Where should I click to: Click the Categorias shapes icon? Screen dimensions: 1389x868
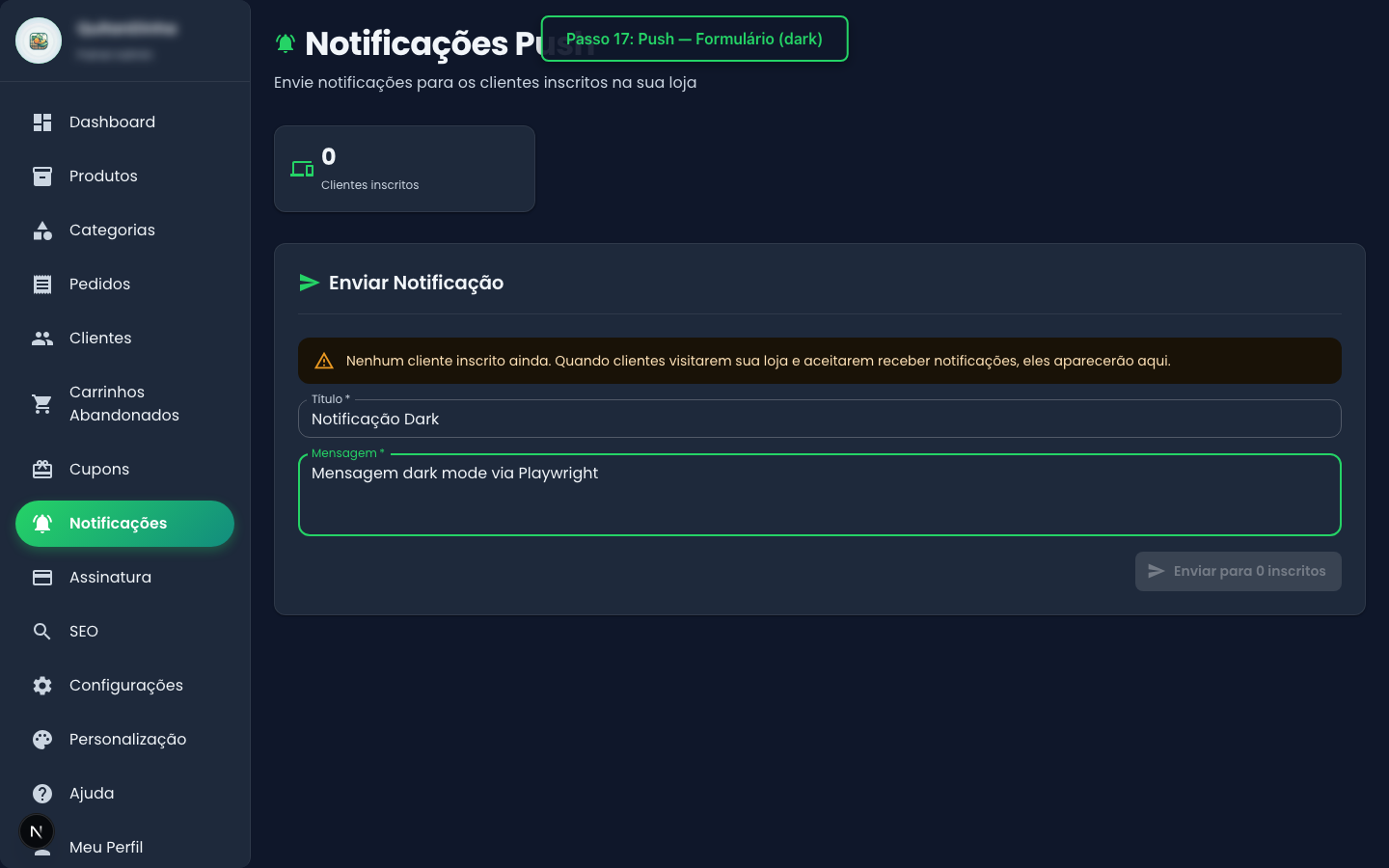[42, 231]
